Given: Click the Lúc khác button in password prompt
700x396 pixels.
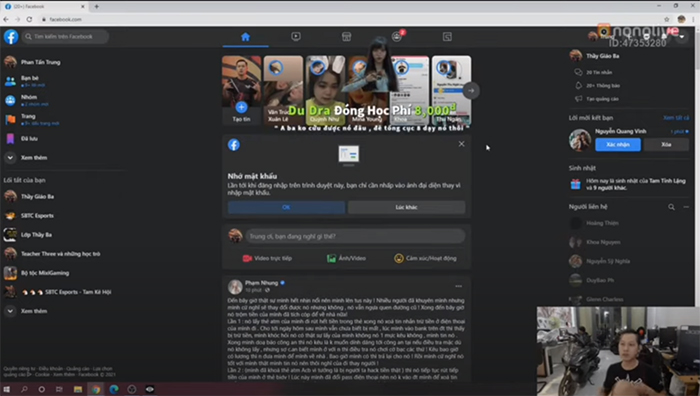Looking at the screenshot, I should [x=406, y=207].
